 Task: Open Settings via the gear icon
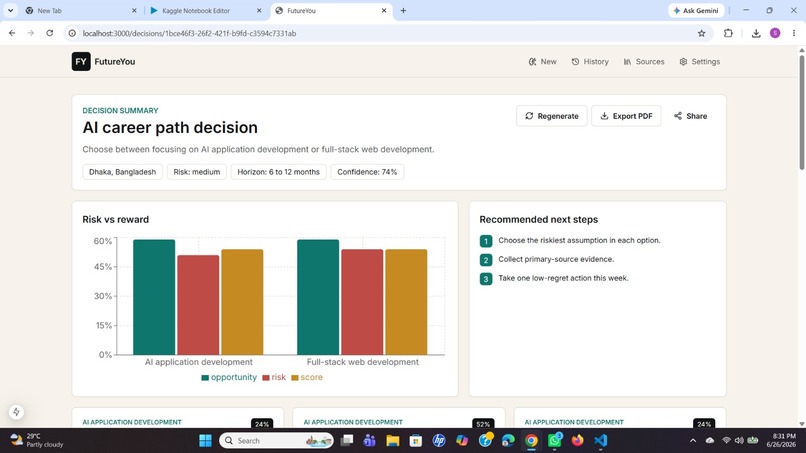tap(683, 62)
